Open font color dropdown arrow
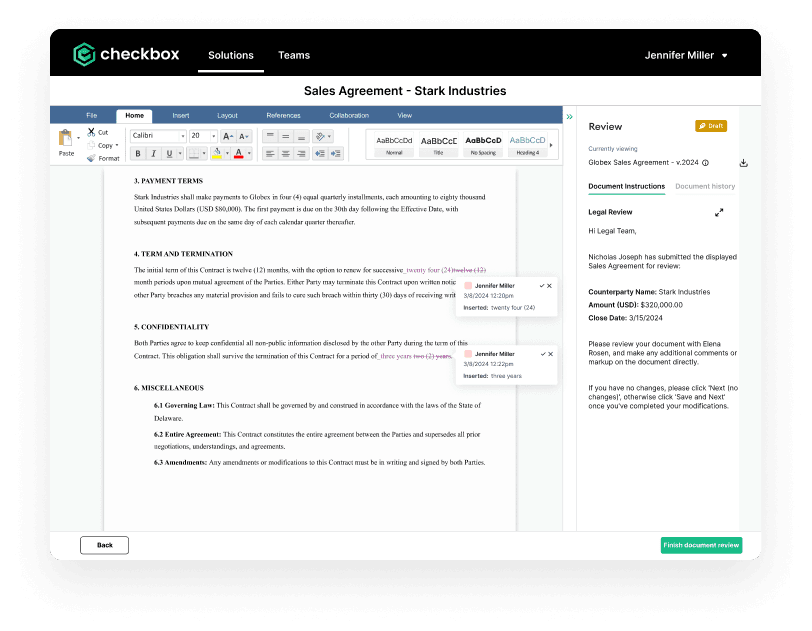 point(249,153)
